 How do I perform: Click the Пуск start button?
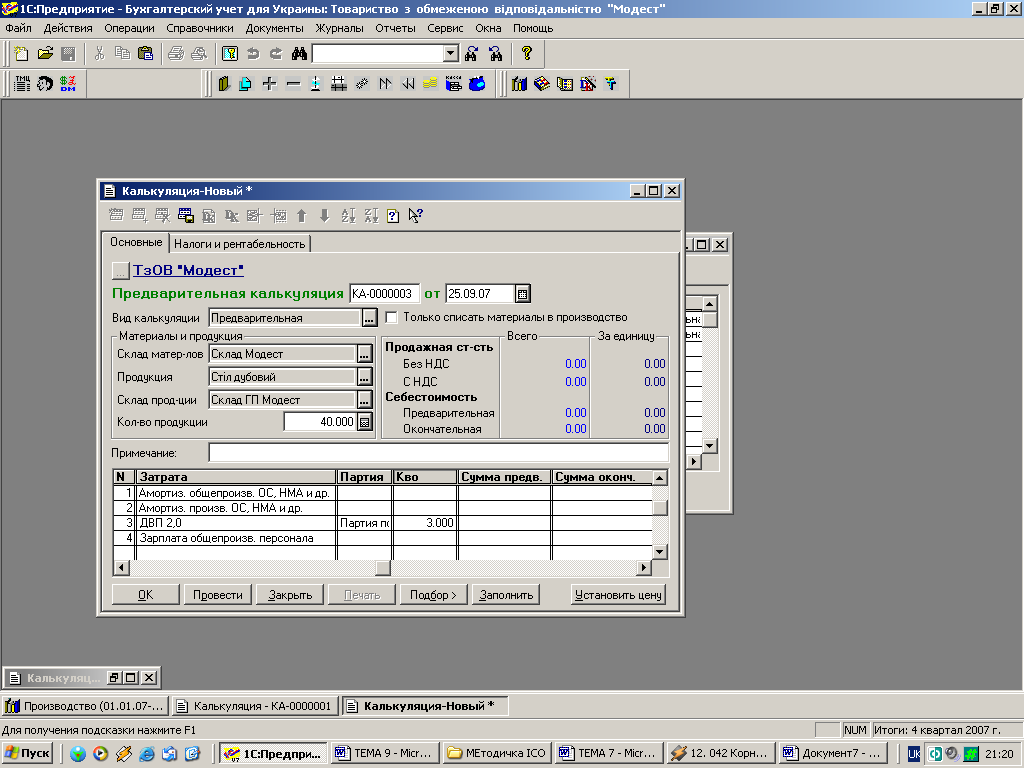27,754
